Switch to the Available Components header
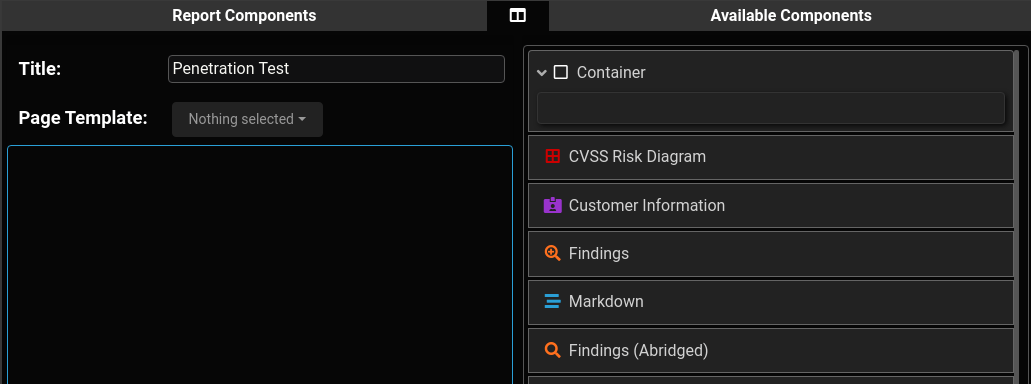This screenshot has width=1031, height=384. coord(791,15)
